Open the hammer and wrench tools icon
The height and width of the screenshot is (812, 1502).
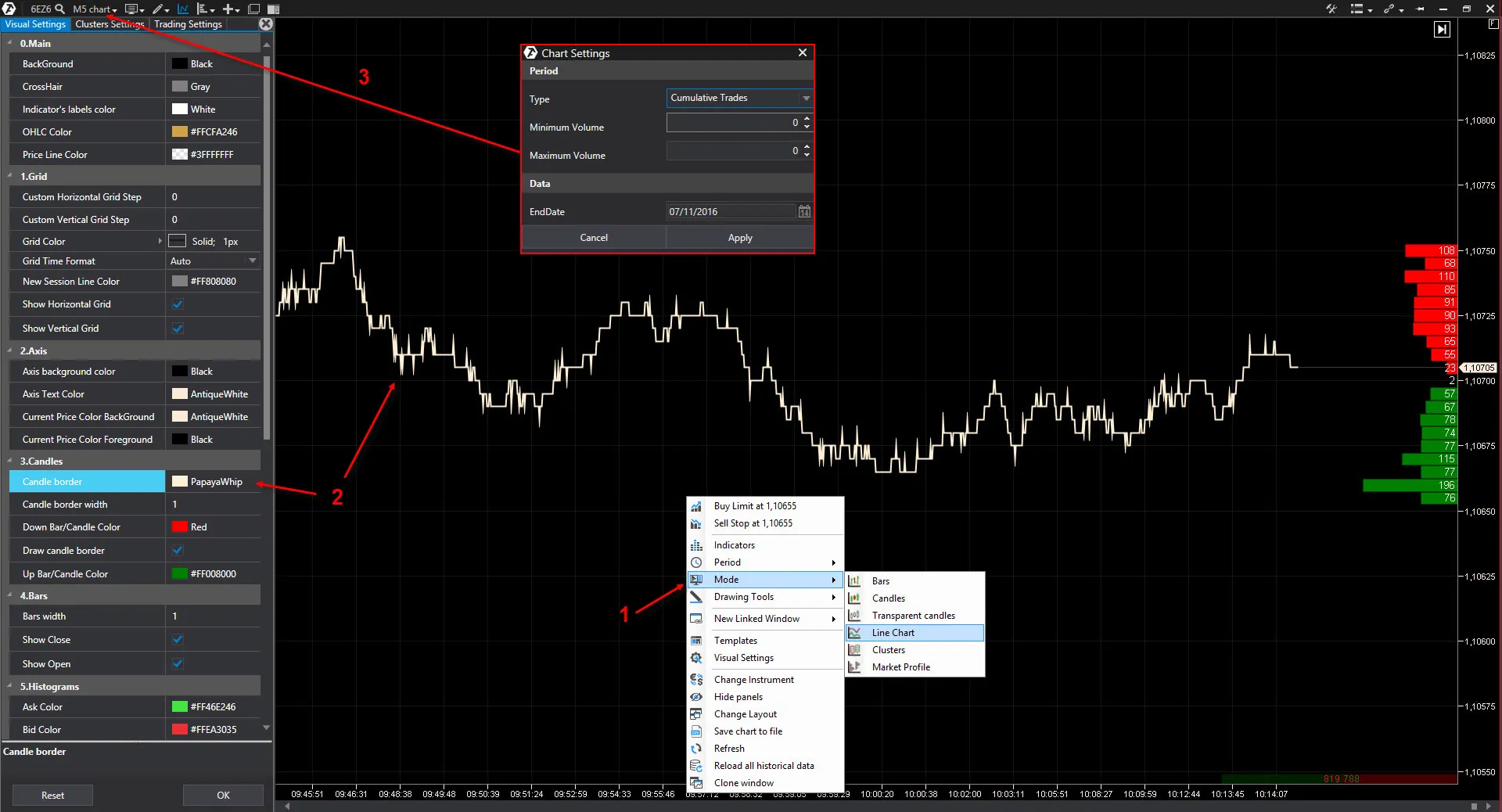coord(1331,9)
